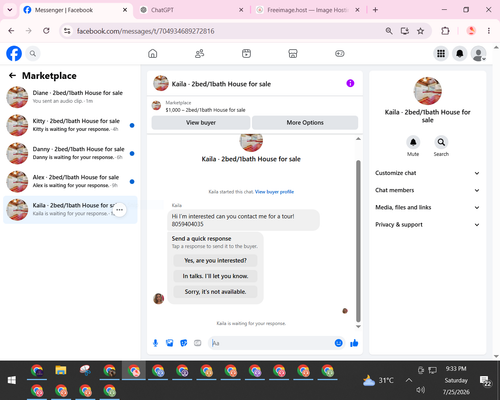Click Search in conversation magnifier
This screenshot has width=500, height=400.
click(441, 142)
